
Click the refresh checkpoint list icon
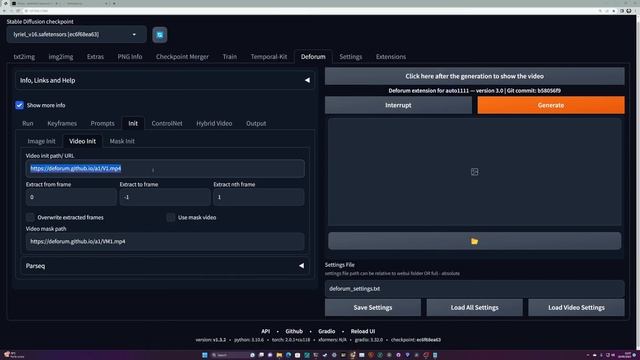point(160,35)
